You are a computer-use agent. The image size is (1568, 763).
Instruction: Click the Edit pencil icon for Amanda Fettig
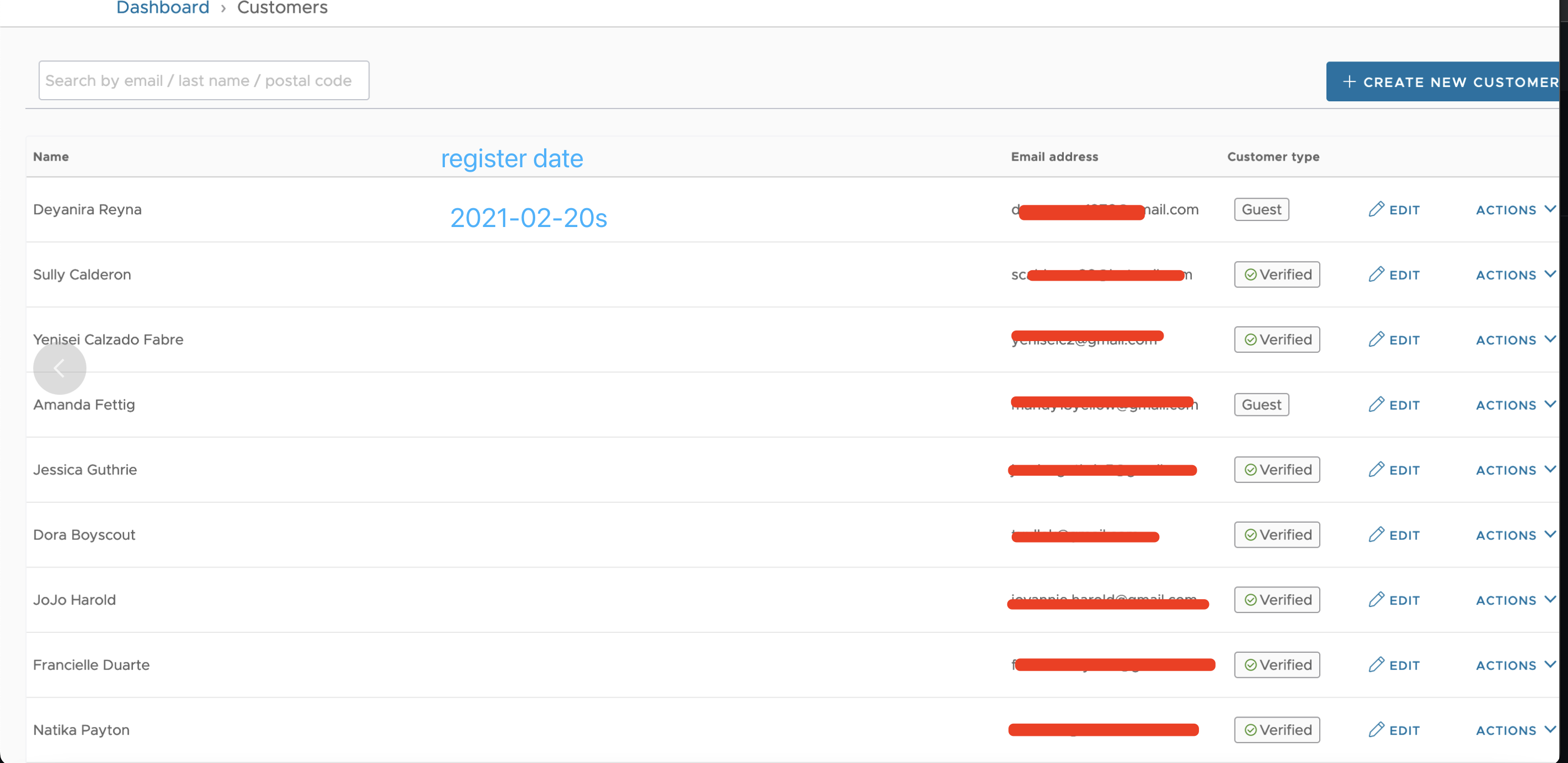click(1377, 405)
